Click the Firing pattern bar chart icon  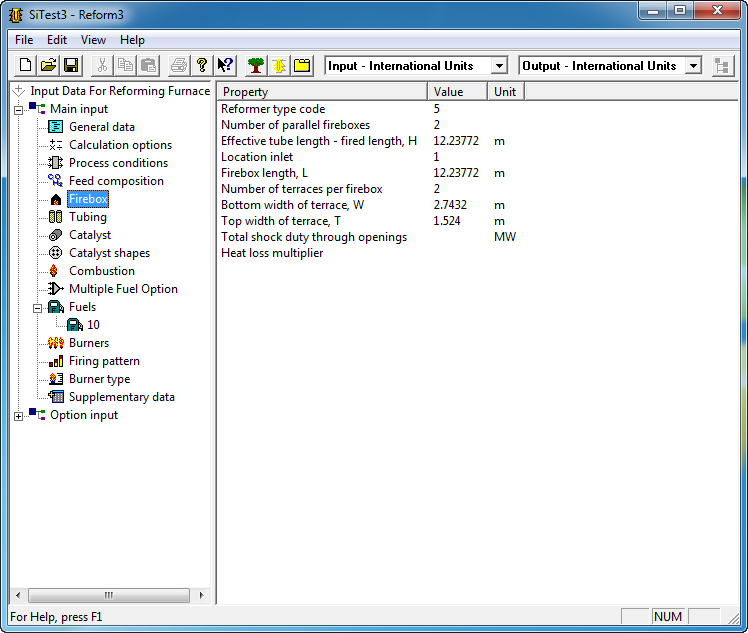56,361
